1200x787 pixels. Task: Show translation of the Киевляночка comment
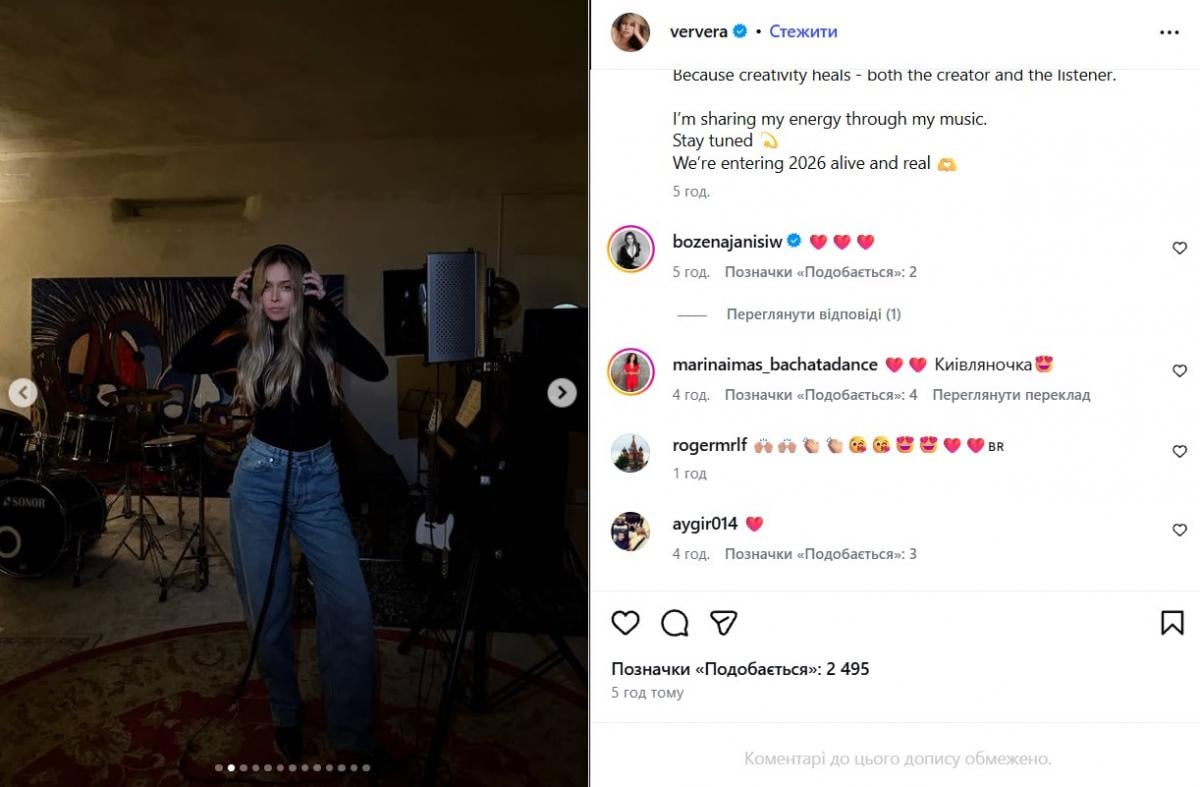point(1011,395)
